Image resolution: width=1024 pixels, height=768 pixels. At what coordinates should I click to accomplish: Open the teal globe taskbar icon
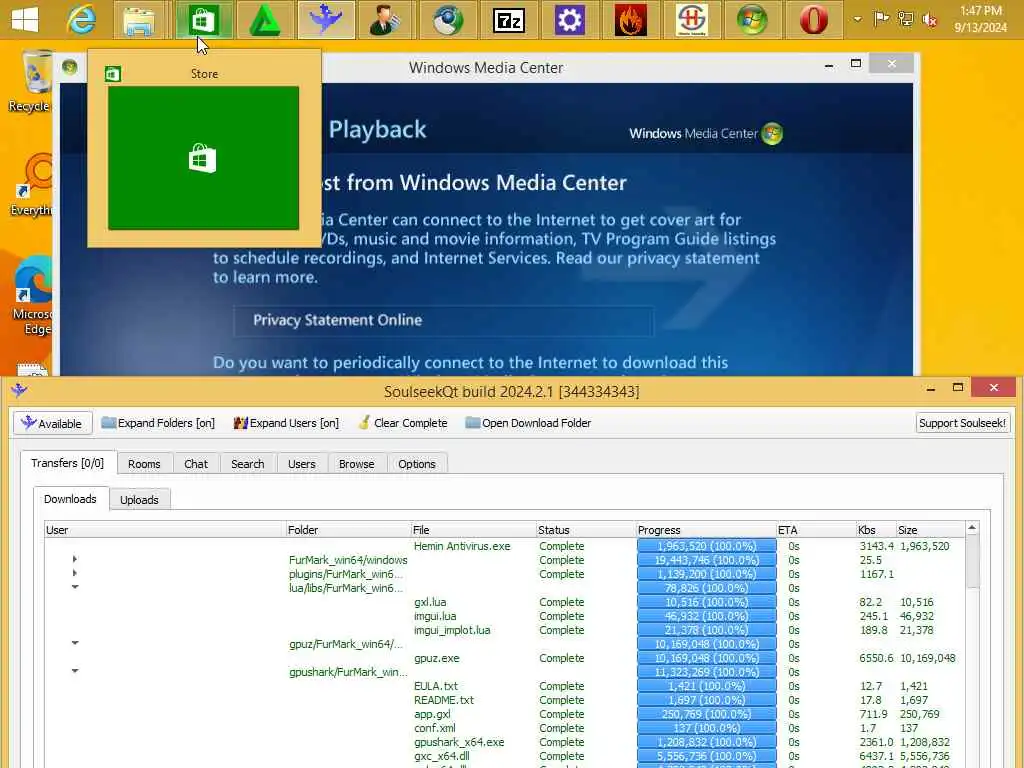[448, 20]
